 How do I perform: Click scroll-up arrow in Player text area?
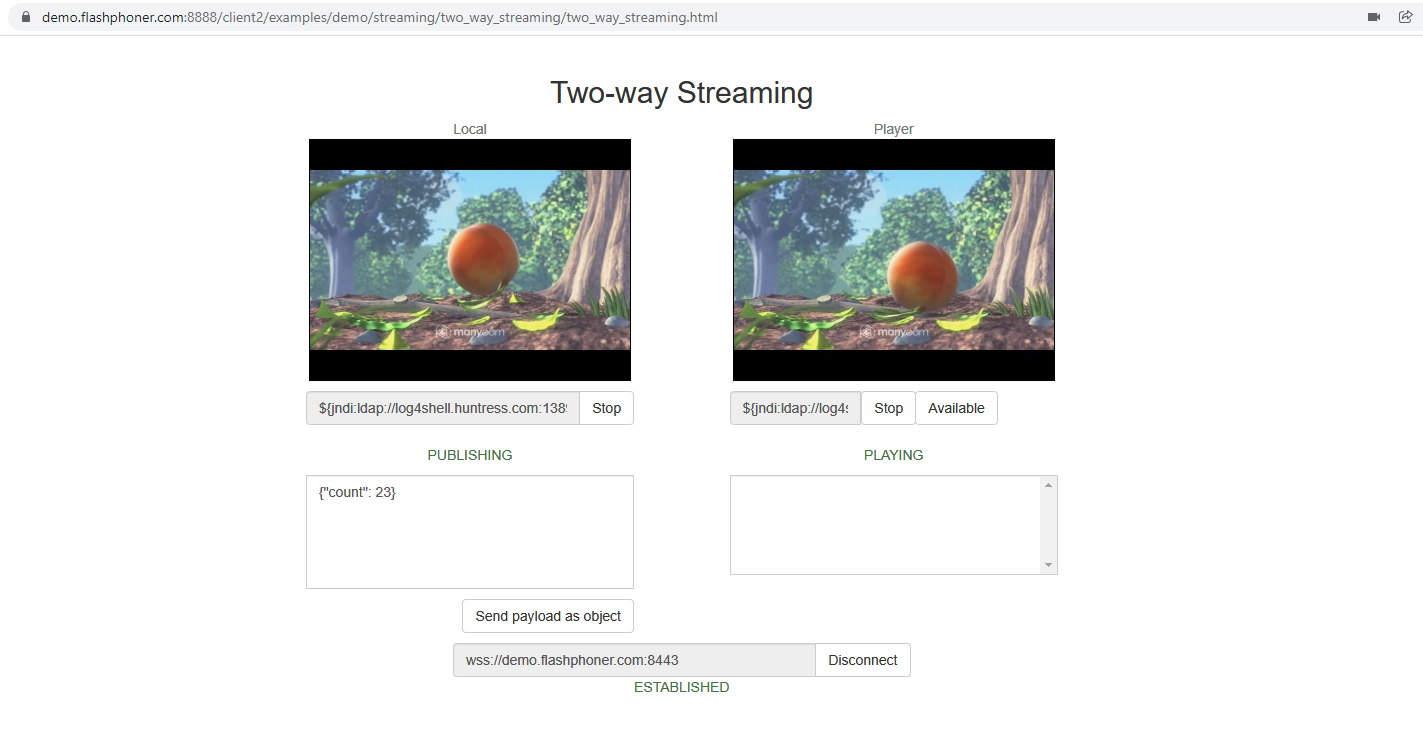point(1048,486)
